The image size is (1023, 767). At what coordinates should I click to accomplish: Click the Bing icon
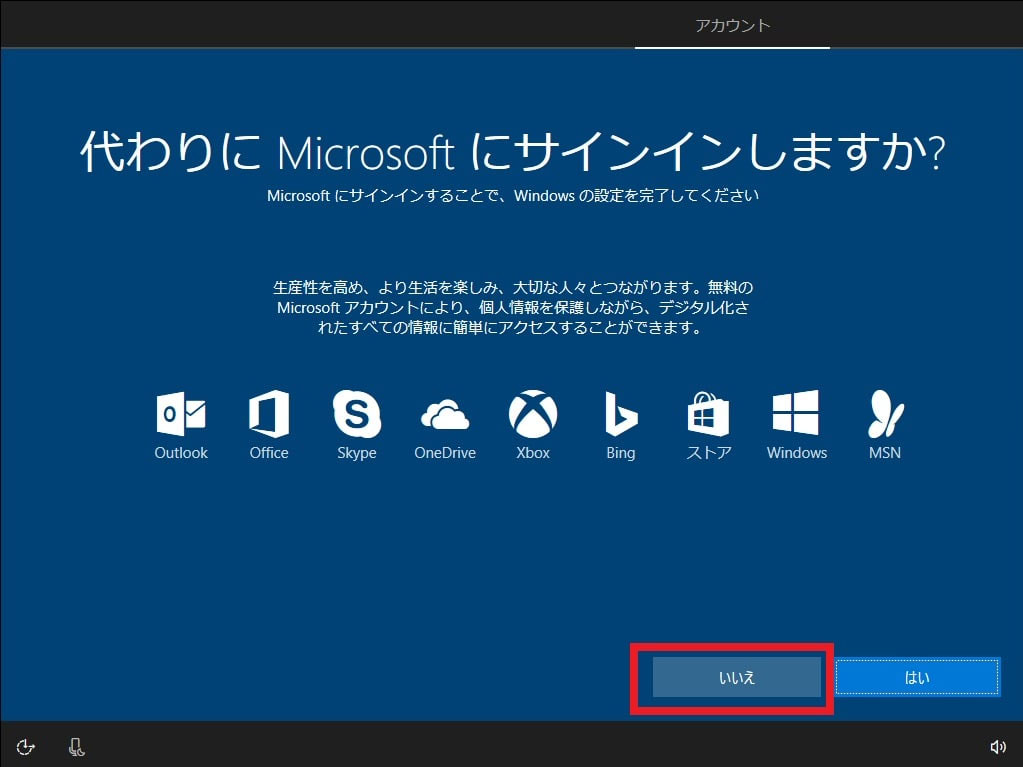[x=620, y=414]
